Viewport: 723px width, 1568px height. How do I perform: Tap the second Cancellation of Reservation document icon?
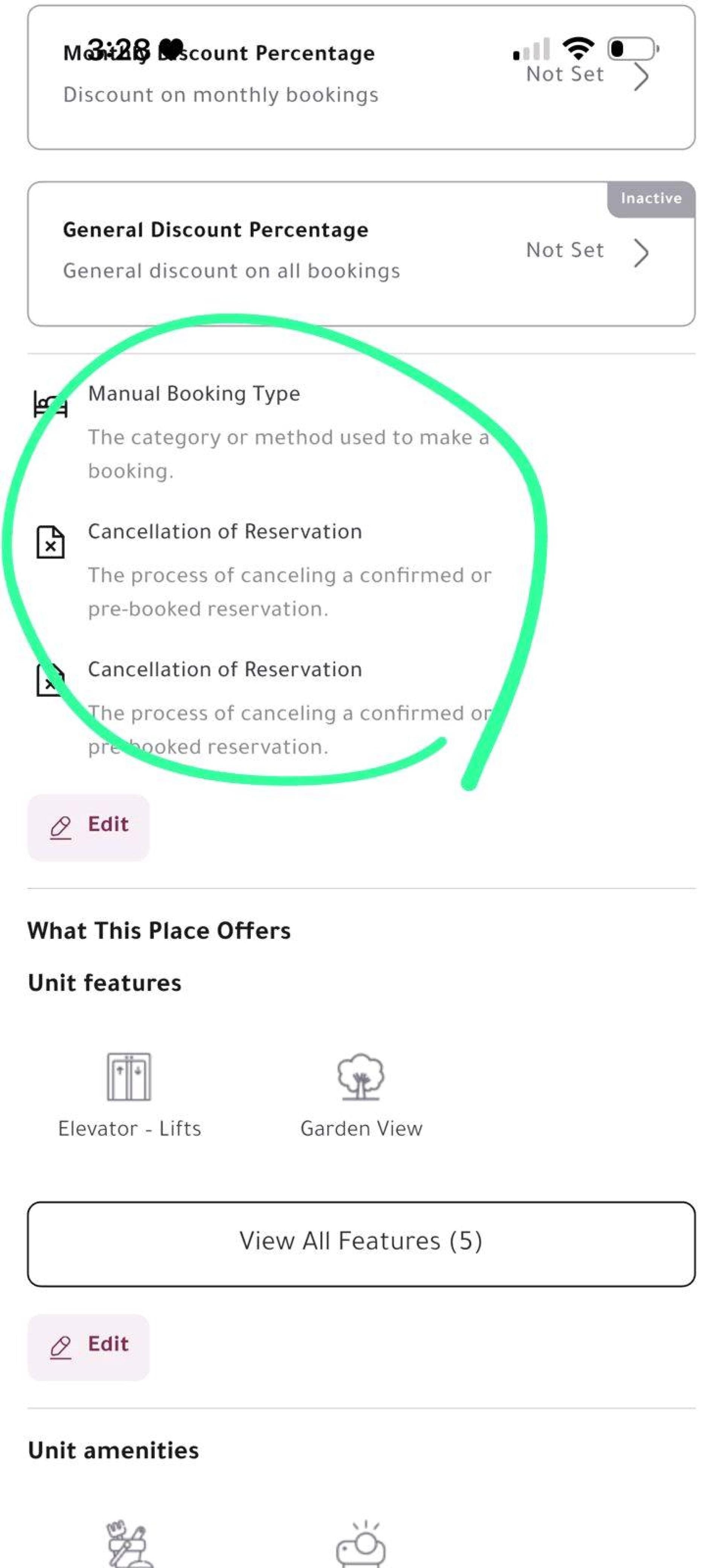[x=50, y=679]
